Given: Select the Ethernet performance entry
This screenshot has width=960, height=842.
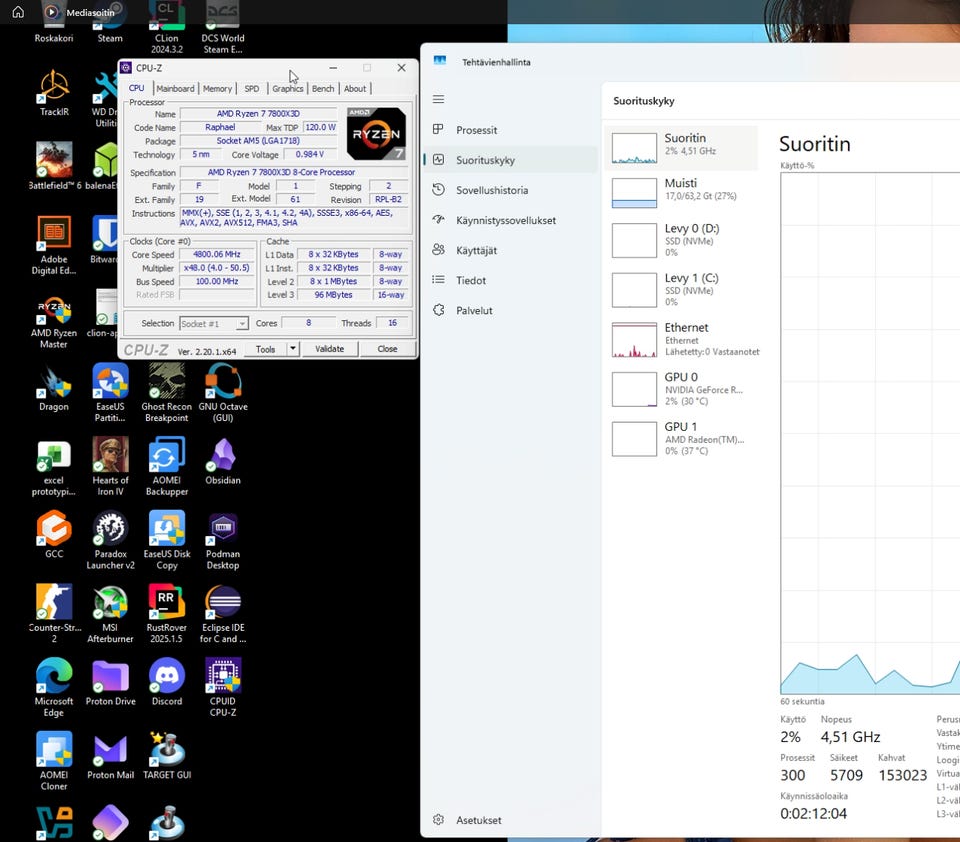Looking at the screenshot, I should 681,339.
